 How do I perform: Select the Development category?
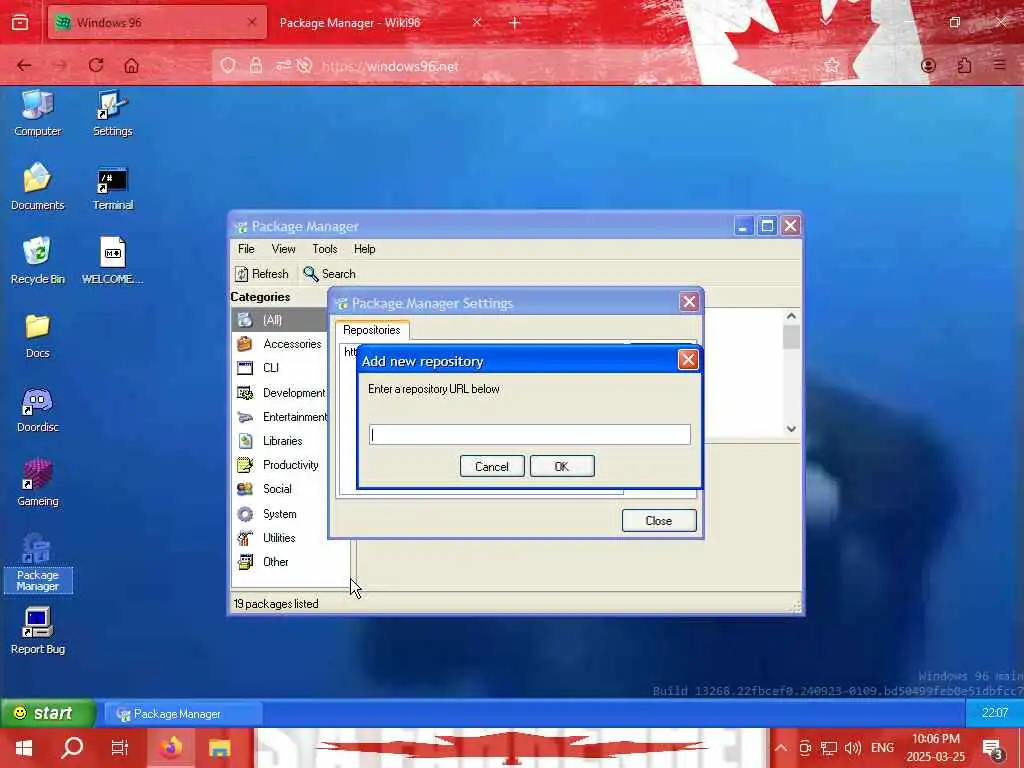coord(280,392)
